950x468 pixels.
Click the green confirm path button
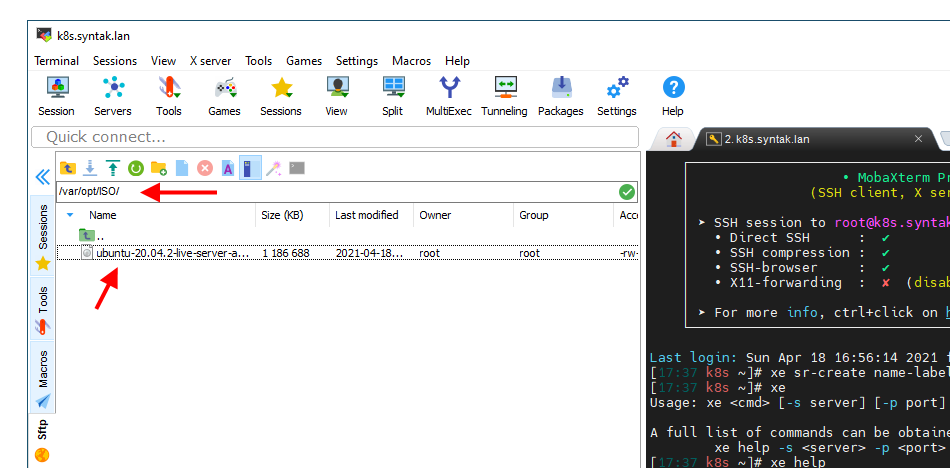[627, 192]
